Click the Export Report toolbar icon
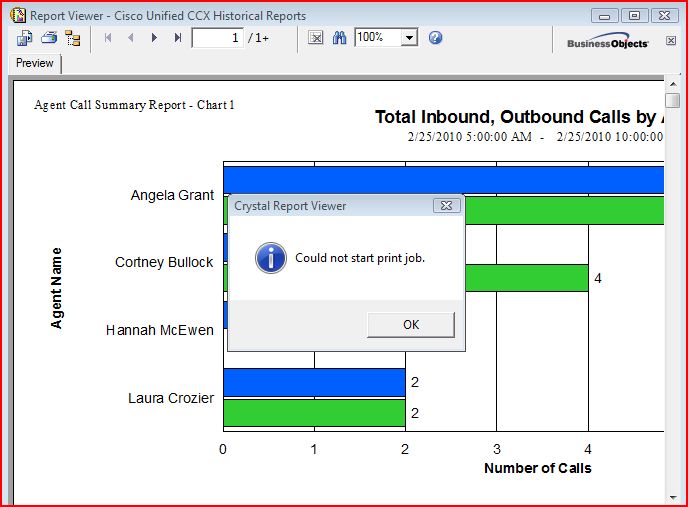Screen dimensions: 688x507 [x=25, y=38]
